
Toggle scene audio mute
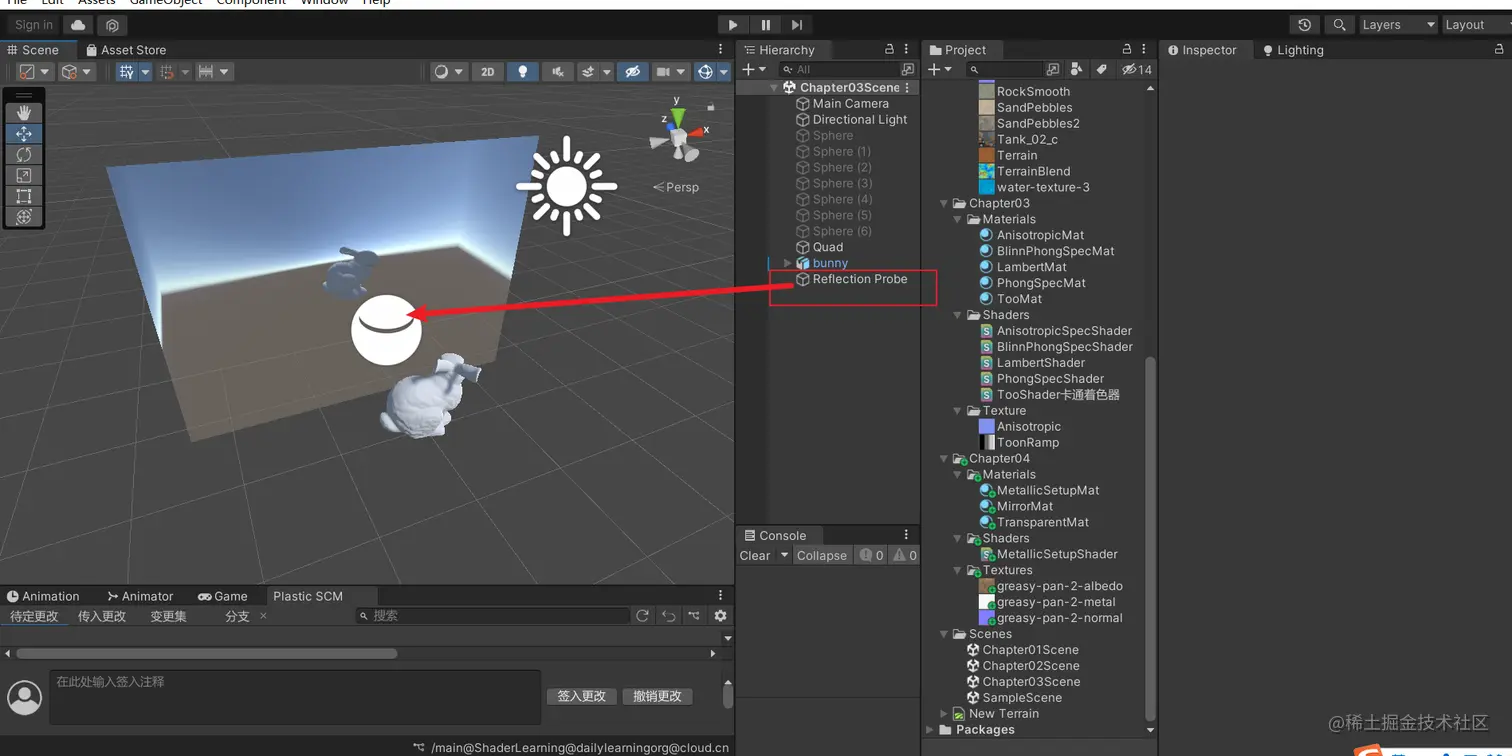557,72
